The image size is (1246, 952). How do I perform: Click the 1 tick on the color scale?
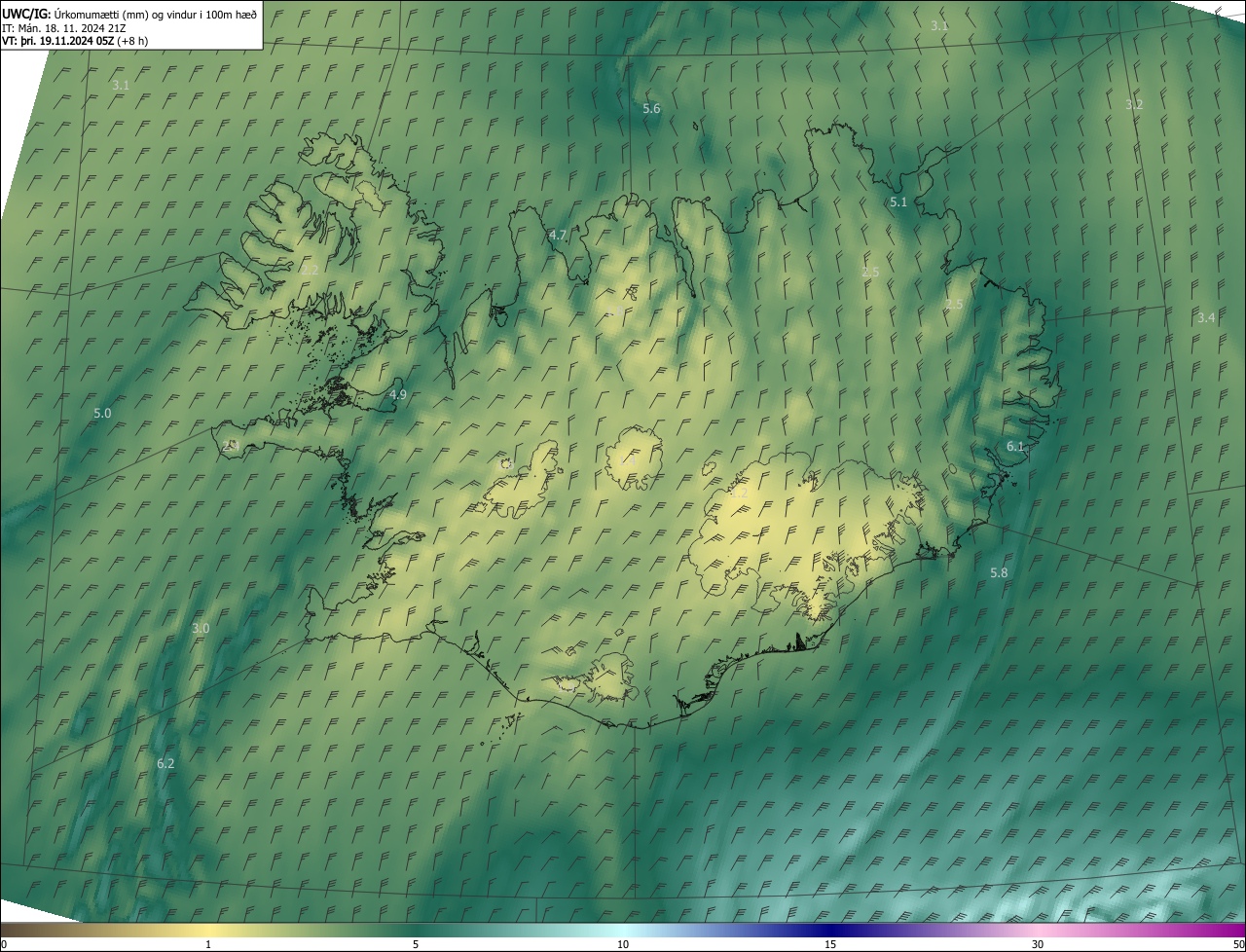[208, 944]
